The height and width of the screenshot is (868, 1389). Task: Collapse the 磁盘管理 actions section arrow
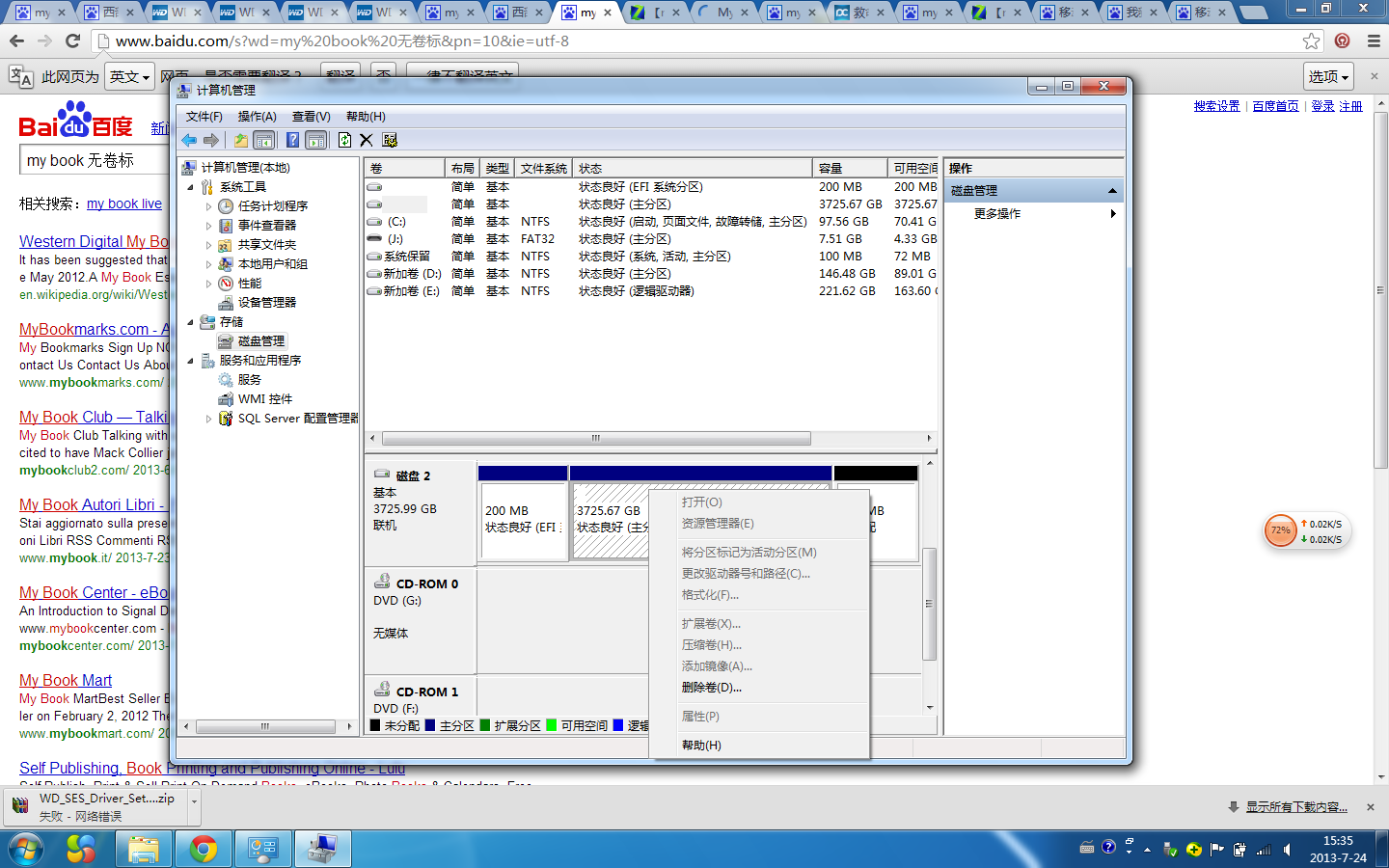point(1112,191)
